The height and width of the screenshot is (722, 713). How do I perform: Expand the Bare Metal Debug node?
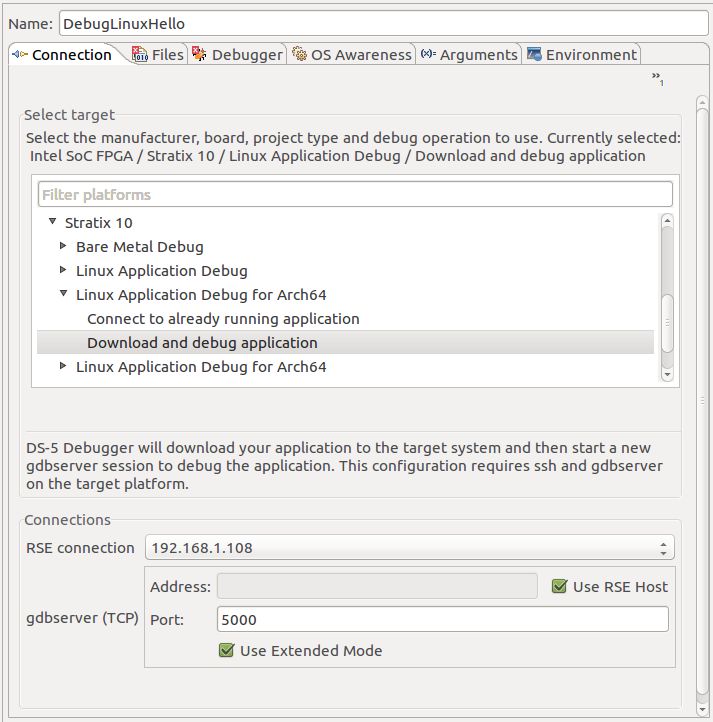point(63,245)
